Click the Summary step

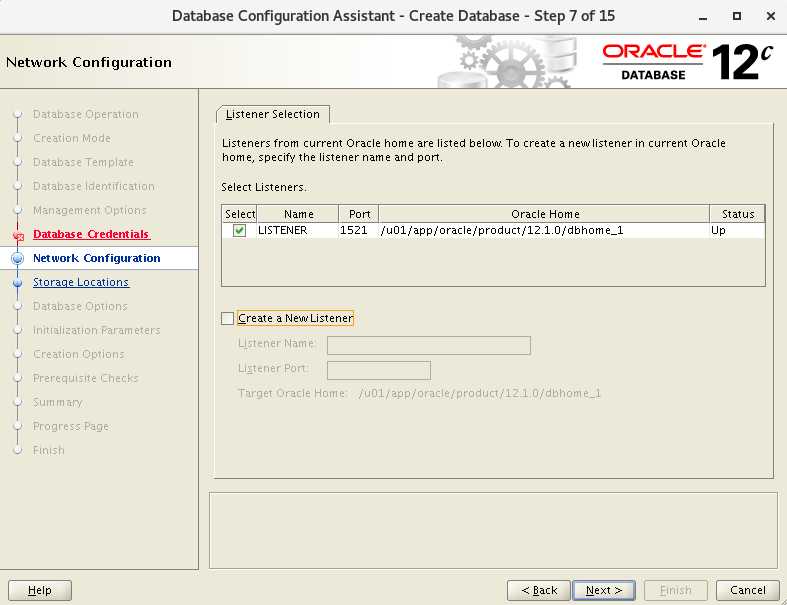tap(58, 402)
